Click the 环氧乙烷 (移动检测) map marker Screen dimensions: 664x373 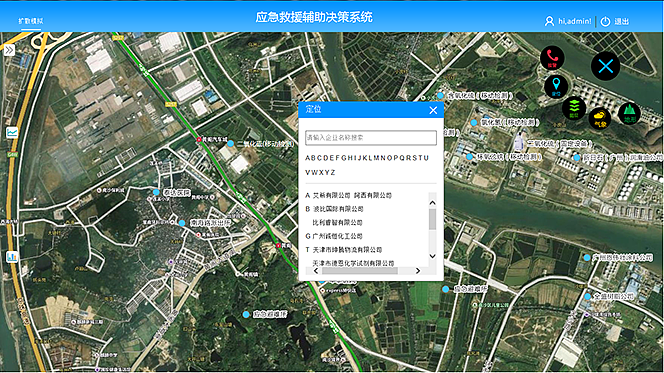(469, 157)
